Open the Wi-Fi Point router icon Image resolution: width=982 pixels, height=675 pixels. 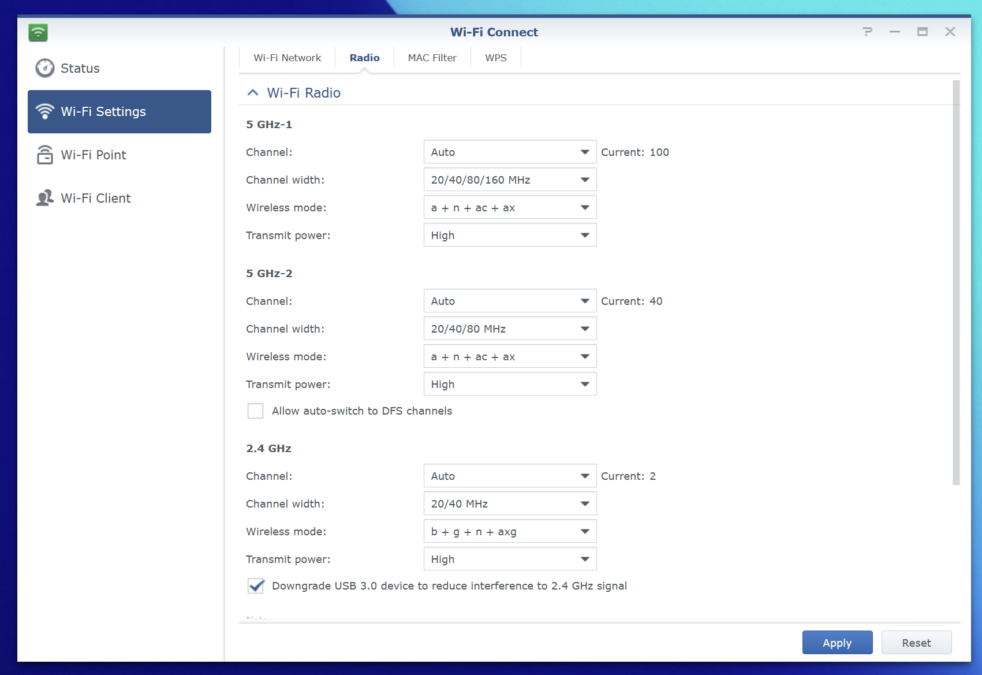click(x=44, y=155)
